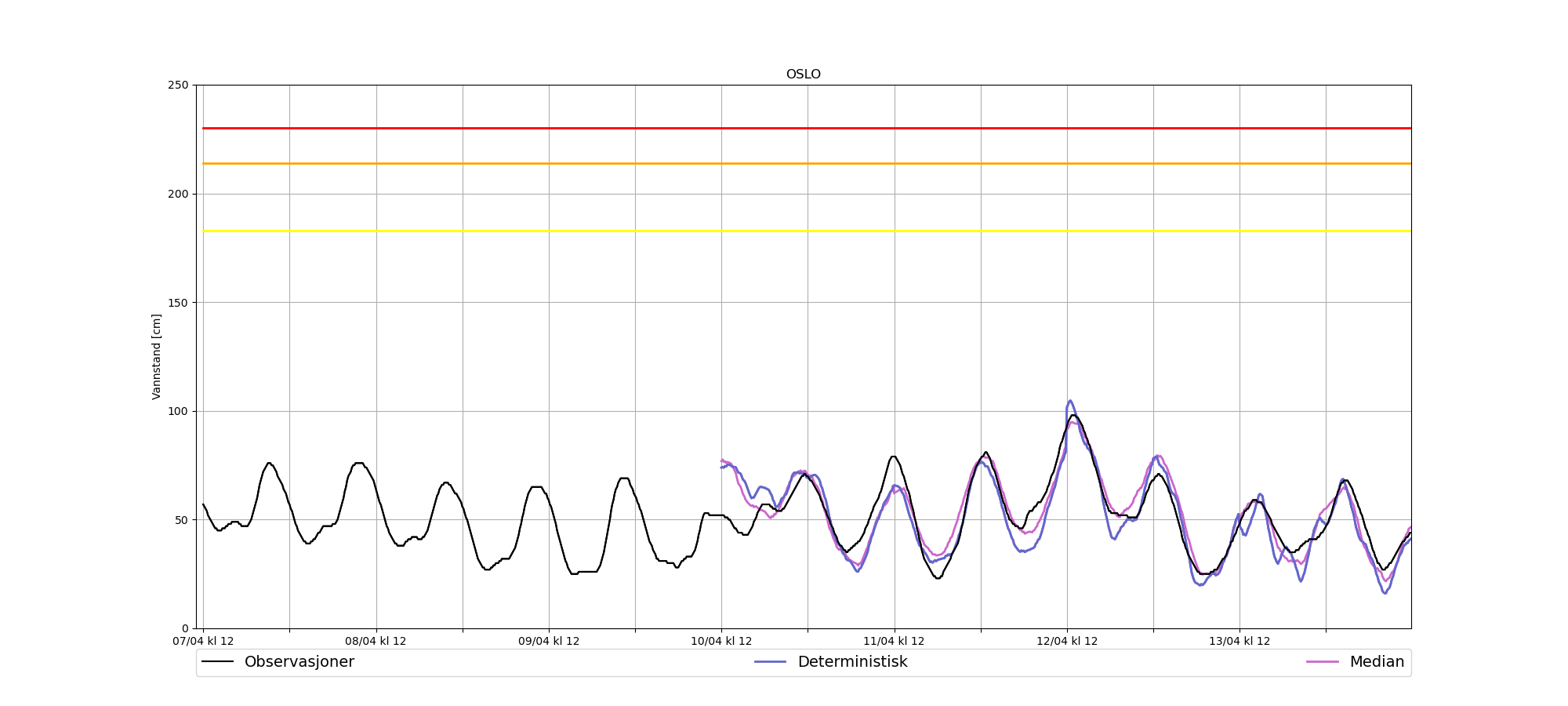This screenshot has width=1568, height=706.
Task: Click the 07/04 kl 12 date label
Action: 203,641
